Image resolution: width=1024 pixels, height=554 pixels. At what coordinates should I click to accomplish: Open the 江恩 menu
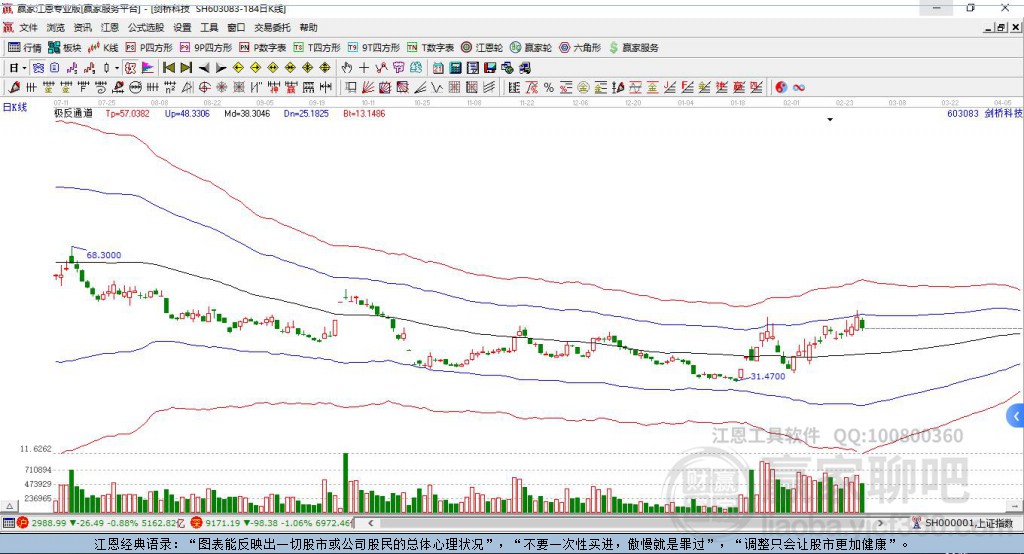point(110,27)
